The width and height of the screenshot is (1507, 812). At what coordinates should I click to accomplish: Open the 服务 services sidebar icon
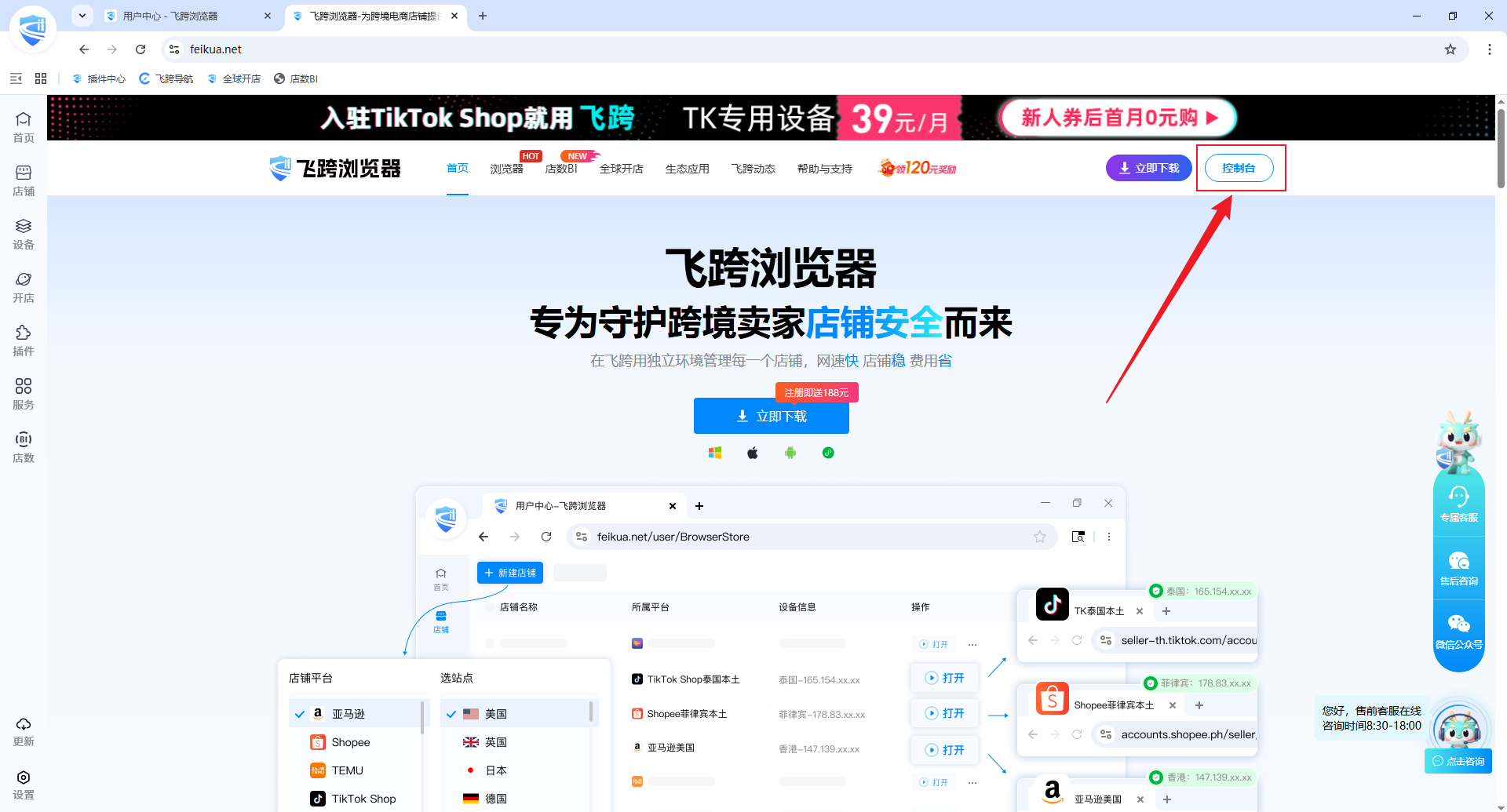[24, 394]
